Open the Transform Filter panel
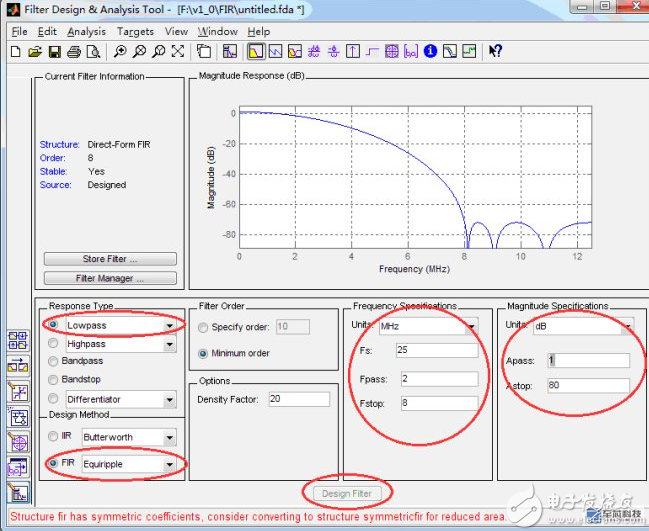The width and height of the screenshot is (649, 531). click(18, 366)
